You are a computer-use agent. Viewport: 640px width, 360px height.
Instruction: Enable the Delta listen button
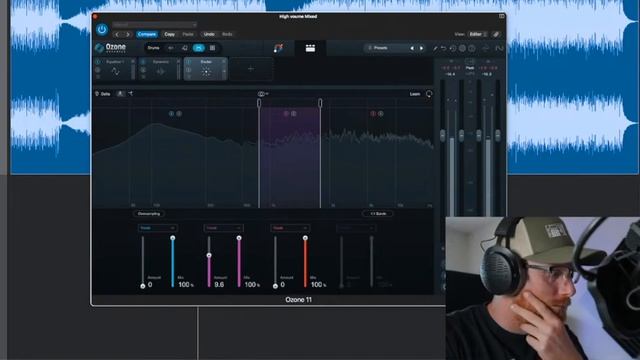(103, 94)
